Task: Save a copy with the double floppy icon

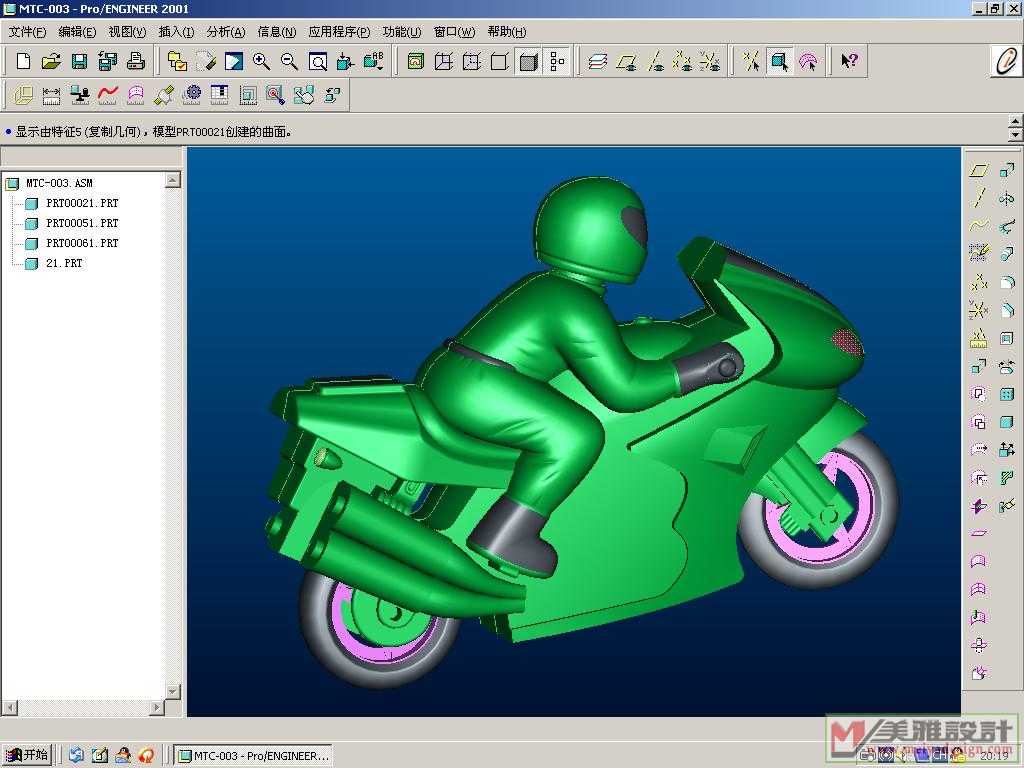Action: tap(107, 61)
